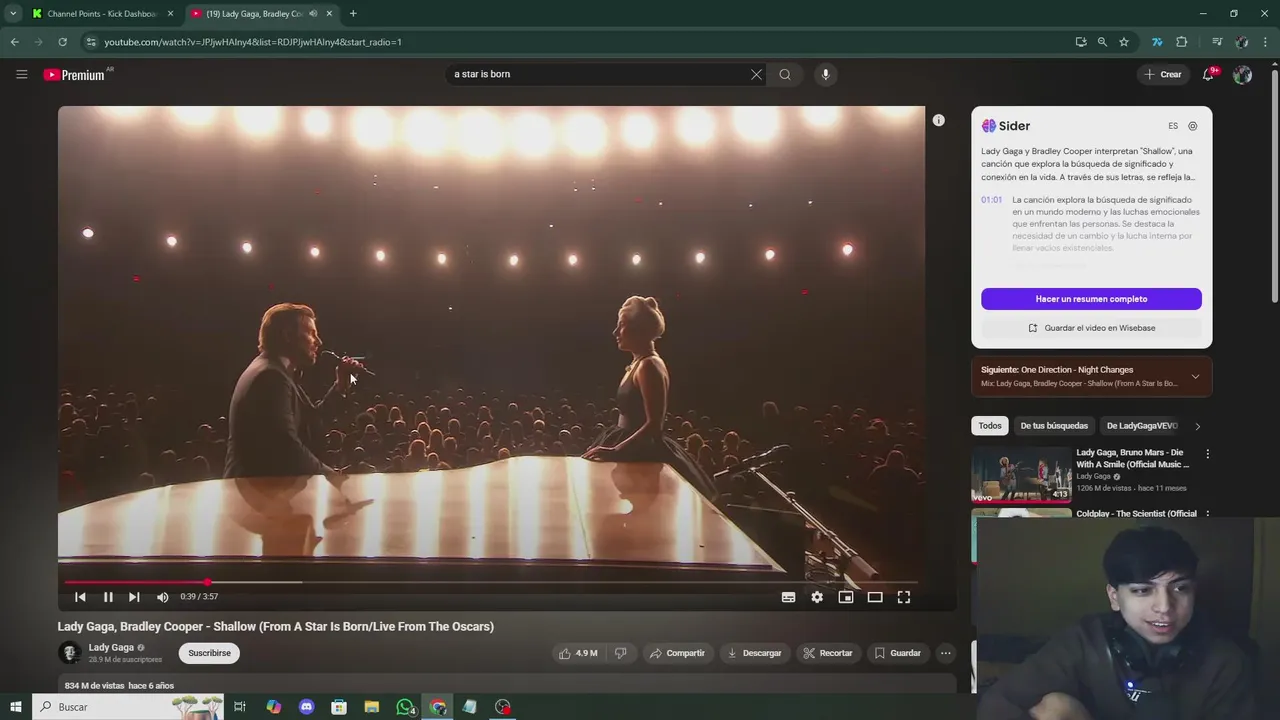
Task: Click the magnifier search button
Action: [785, 74]
